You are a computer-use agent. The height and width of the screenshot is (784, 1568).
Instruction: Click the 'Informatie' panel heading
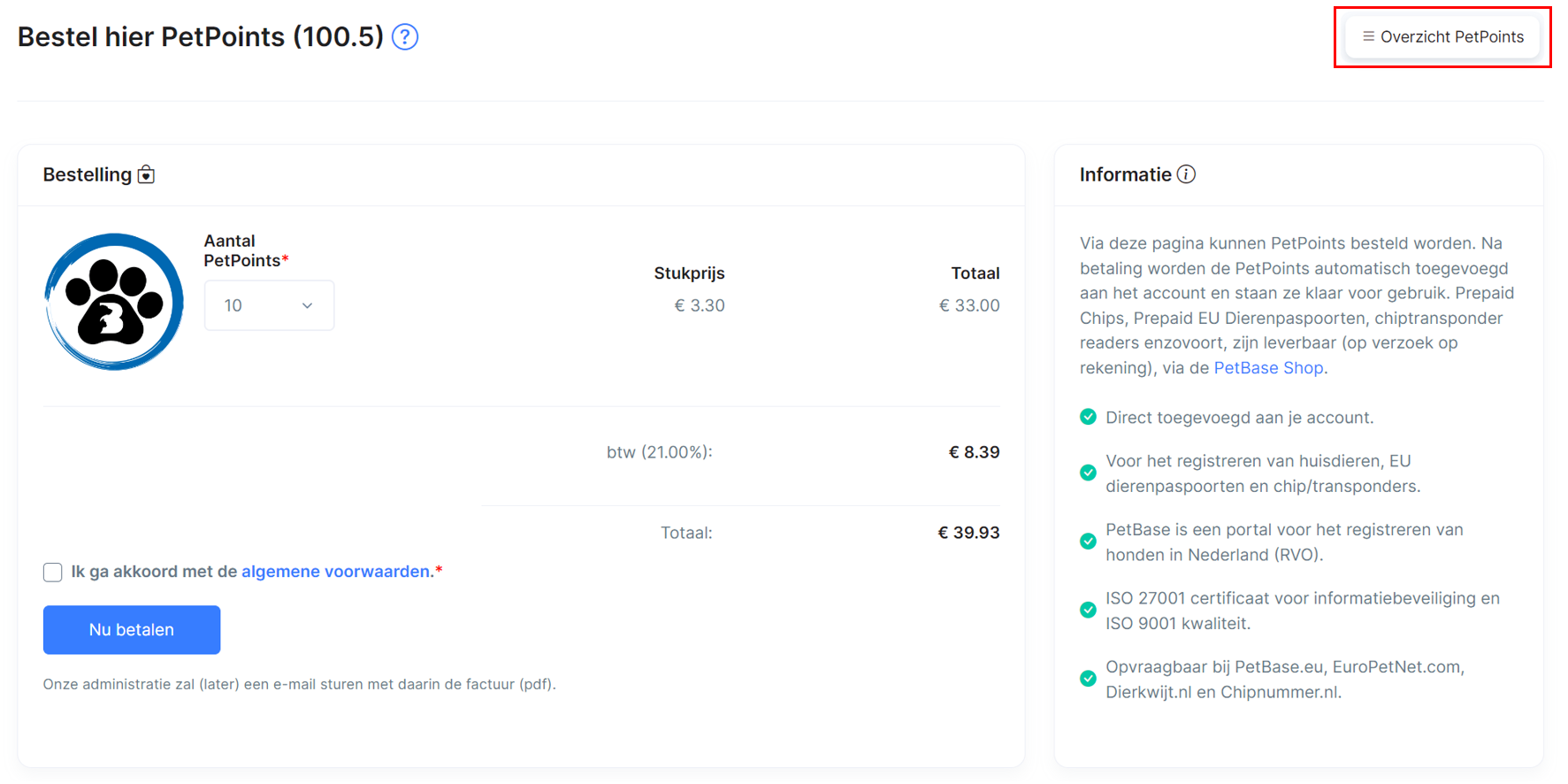pos(1126,174)
